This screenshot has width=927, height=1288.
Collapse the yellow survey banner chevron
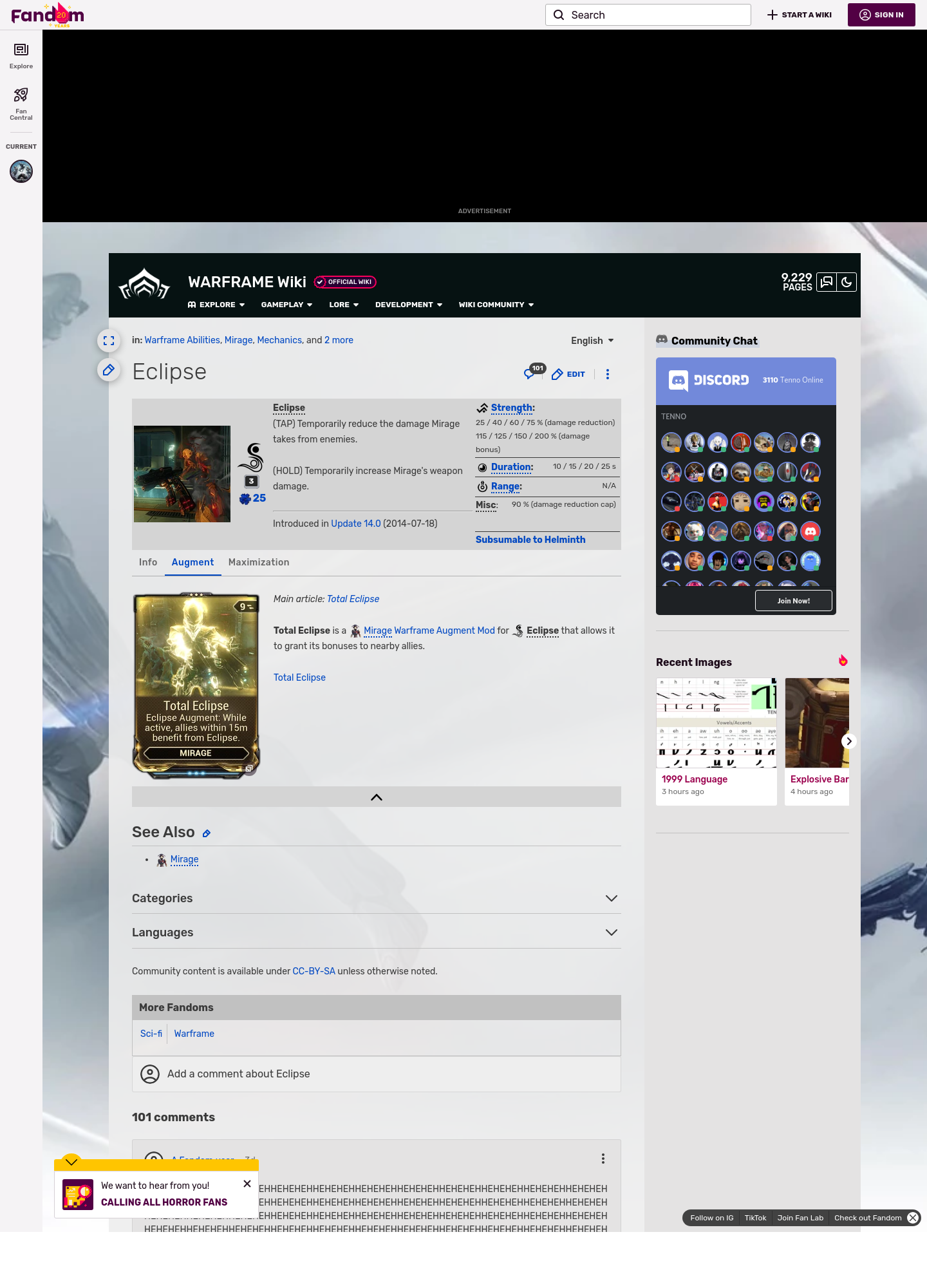71,1162
